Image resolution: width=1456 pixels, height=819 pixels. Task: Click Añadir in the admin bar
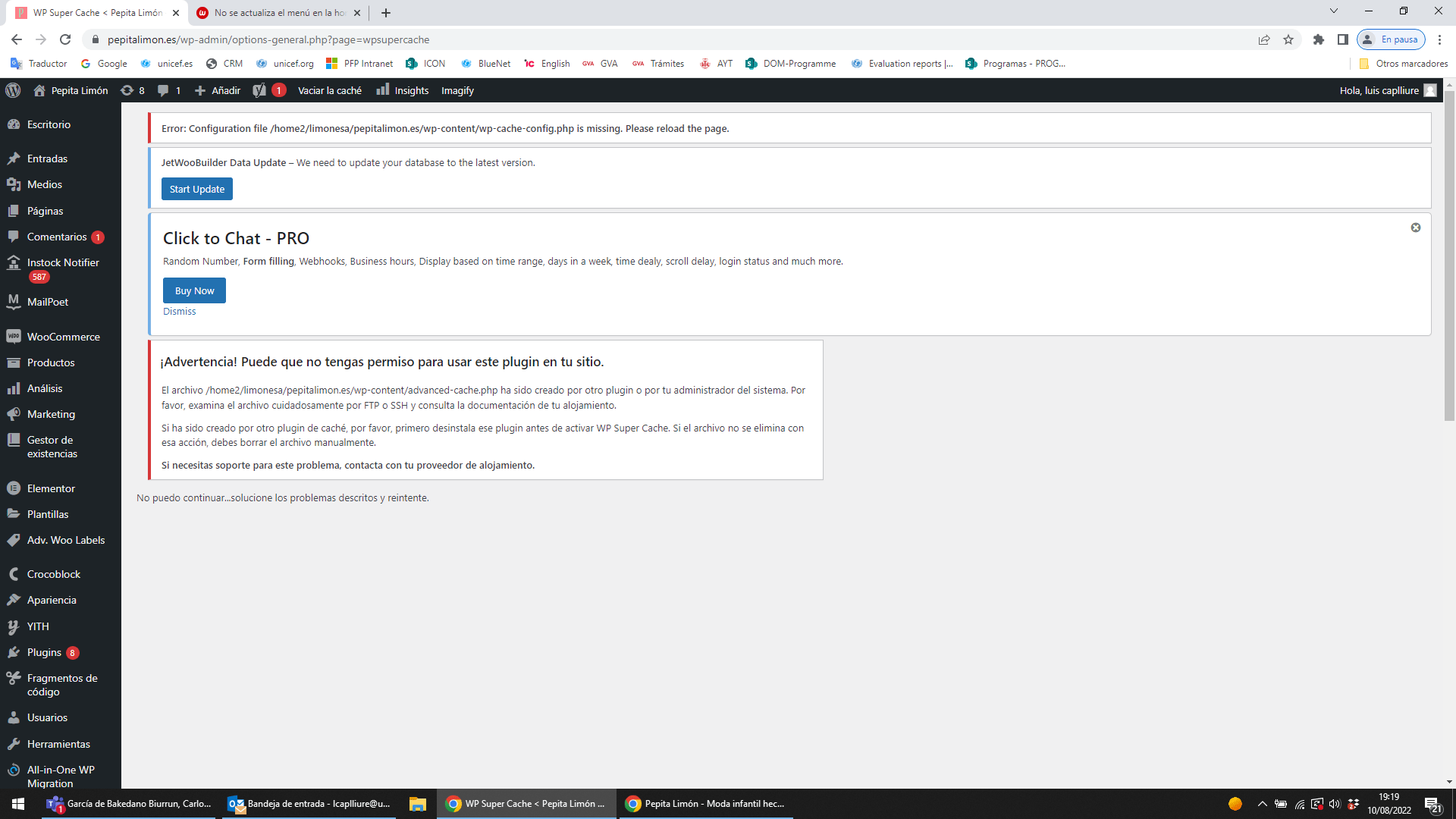coord(218,90)
